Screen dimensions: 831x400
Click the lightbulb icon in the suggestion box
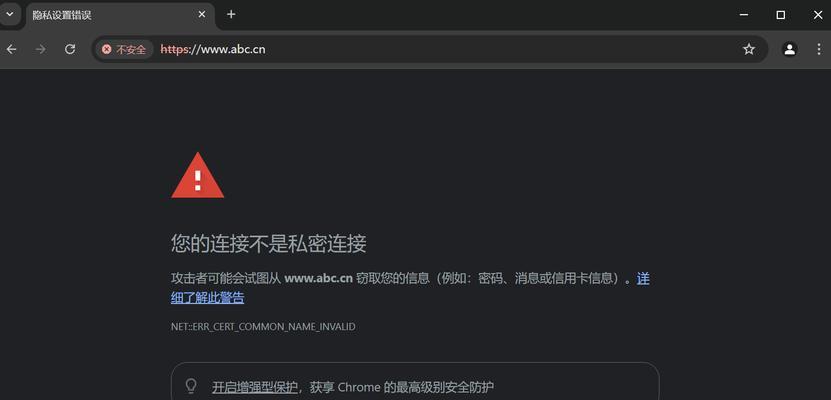[x=191, y=386]
